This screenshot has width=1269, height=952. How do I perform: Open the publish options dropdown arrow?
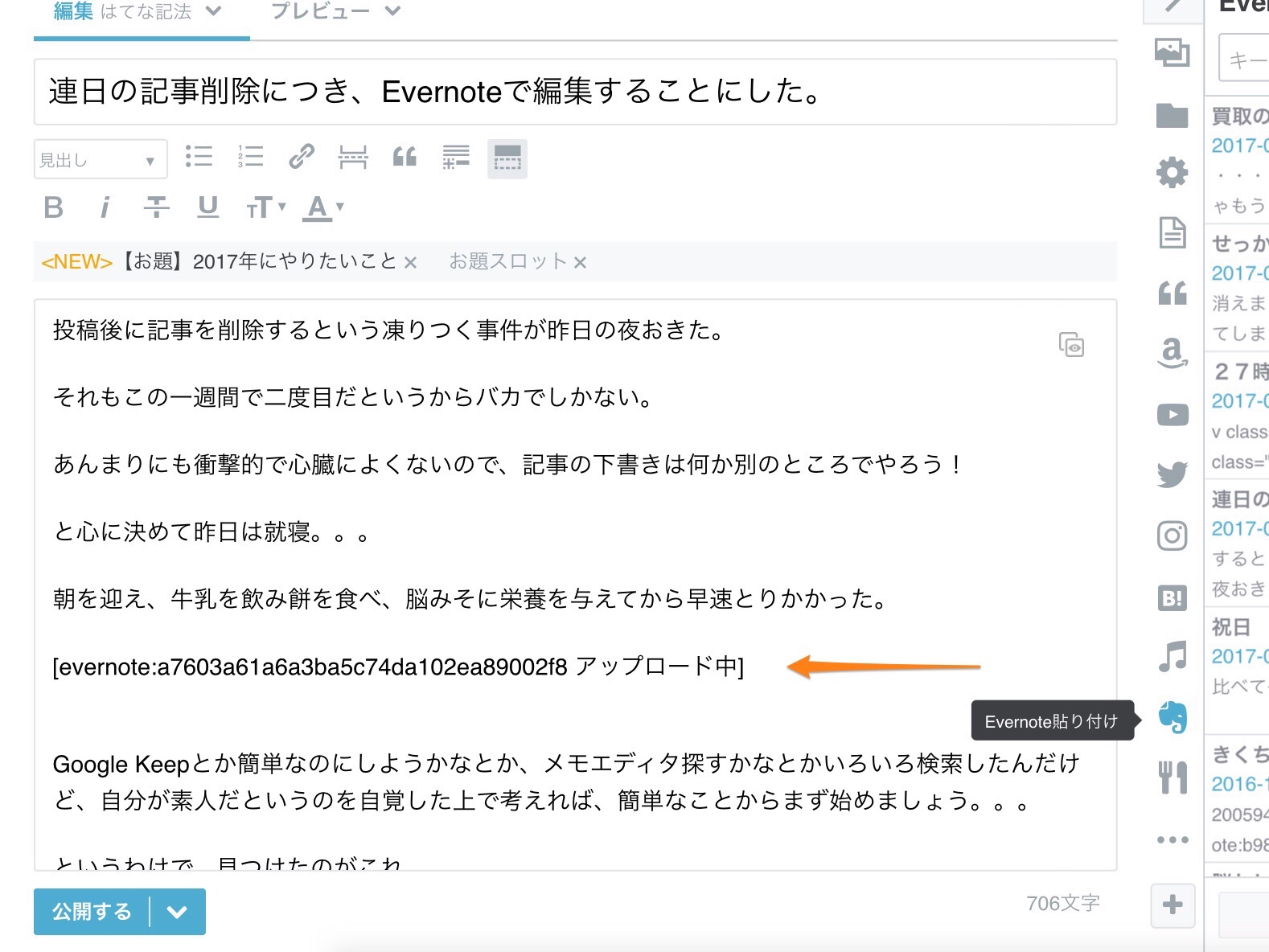[178, 912]
